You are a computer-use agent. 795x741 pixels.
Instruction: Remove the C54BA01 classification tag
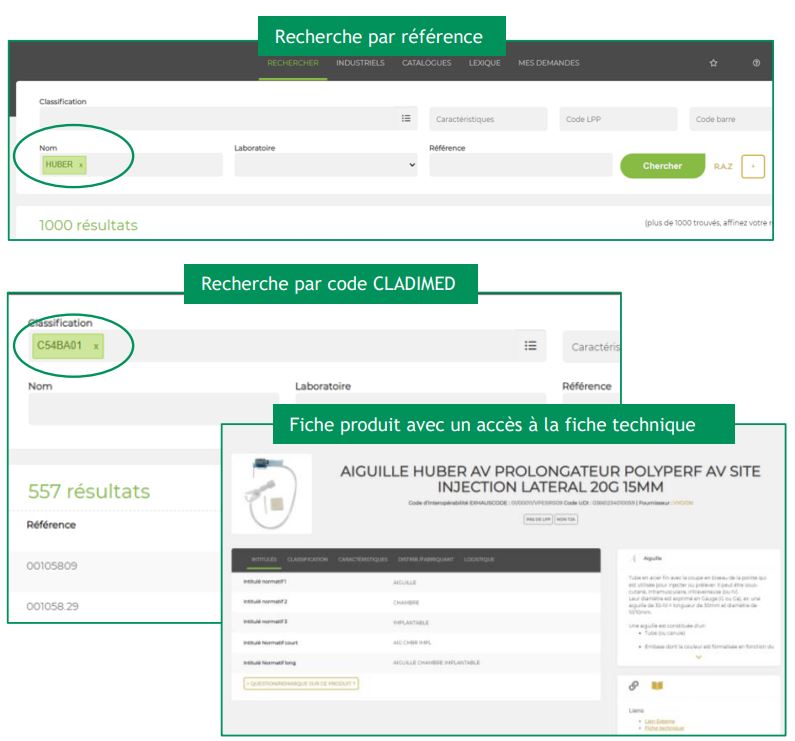(x=96, y=346)
